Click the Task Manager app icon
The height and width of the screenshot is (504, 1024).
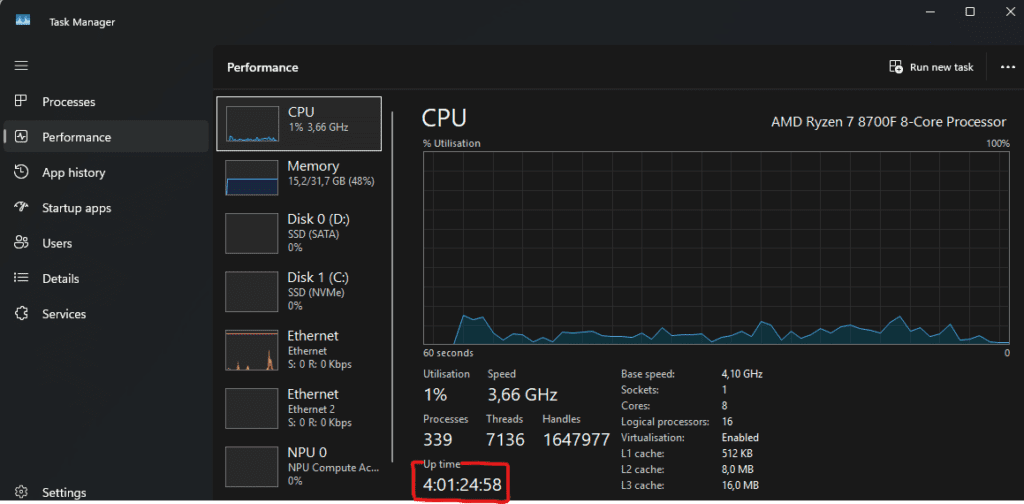tap(22, 20)
